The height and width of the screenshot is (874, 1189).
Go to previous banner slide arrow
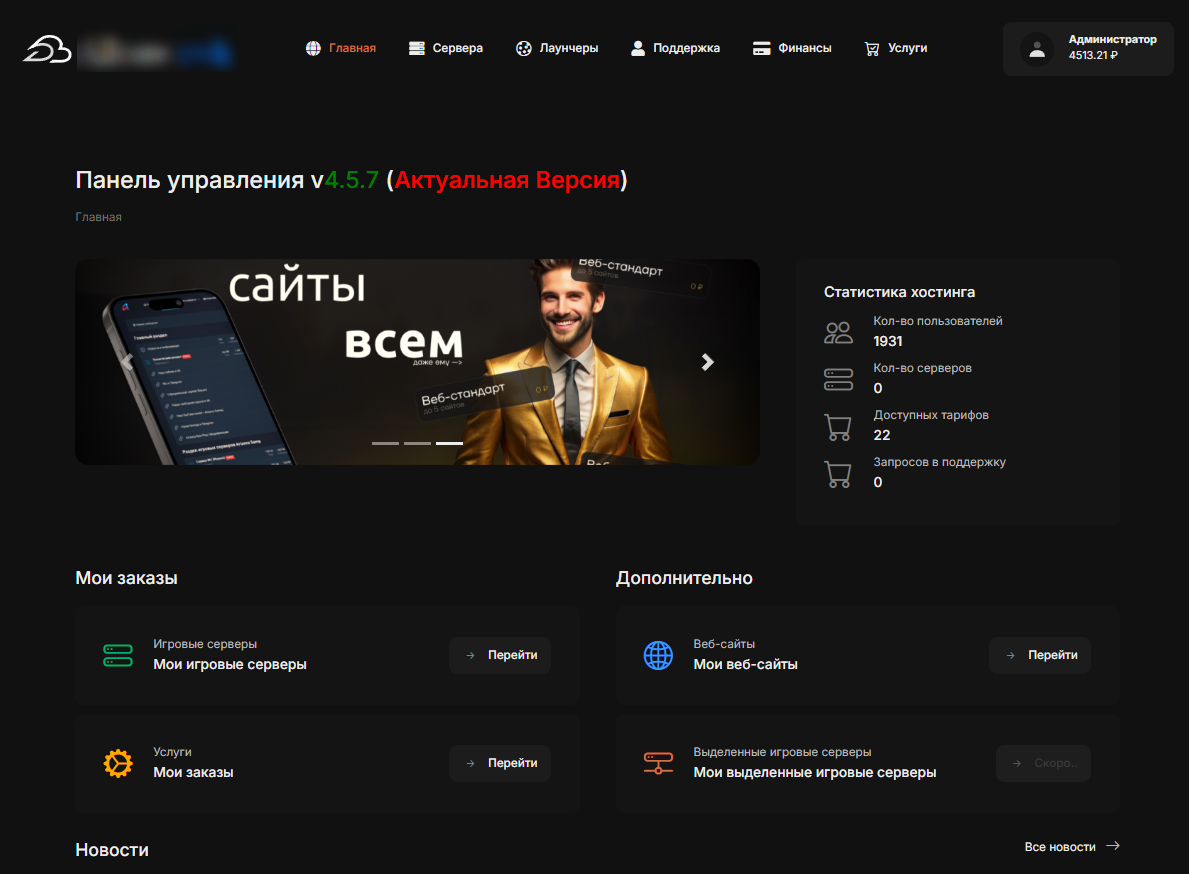tap(127, 362)
